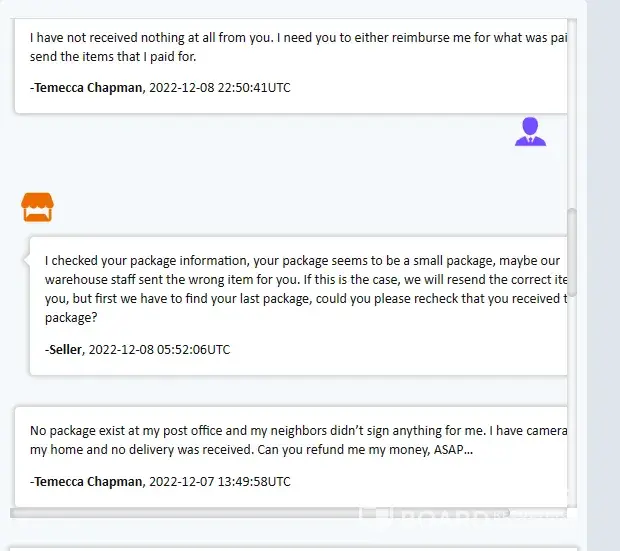Click the seller bubble's pointer arrow

pos(26,258)
